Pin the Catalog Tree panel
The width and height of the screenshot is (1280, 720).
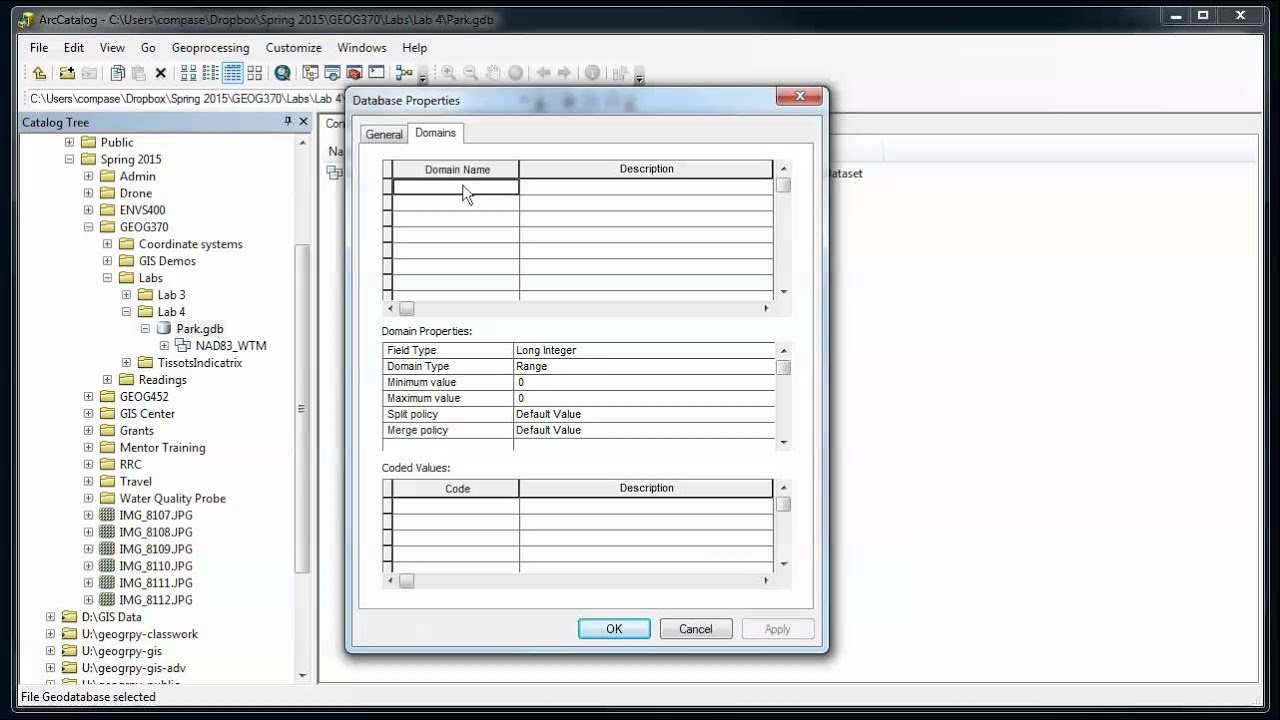[x=288, y=121]
